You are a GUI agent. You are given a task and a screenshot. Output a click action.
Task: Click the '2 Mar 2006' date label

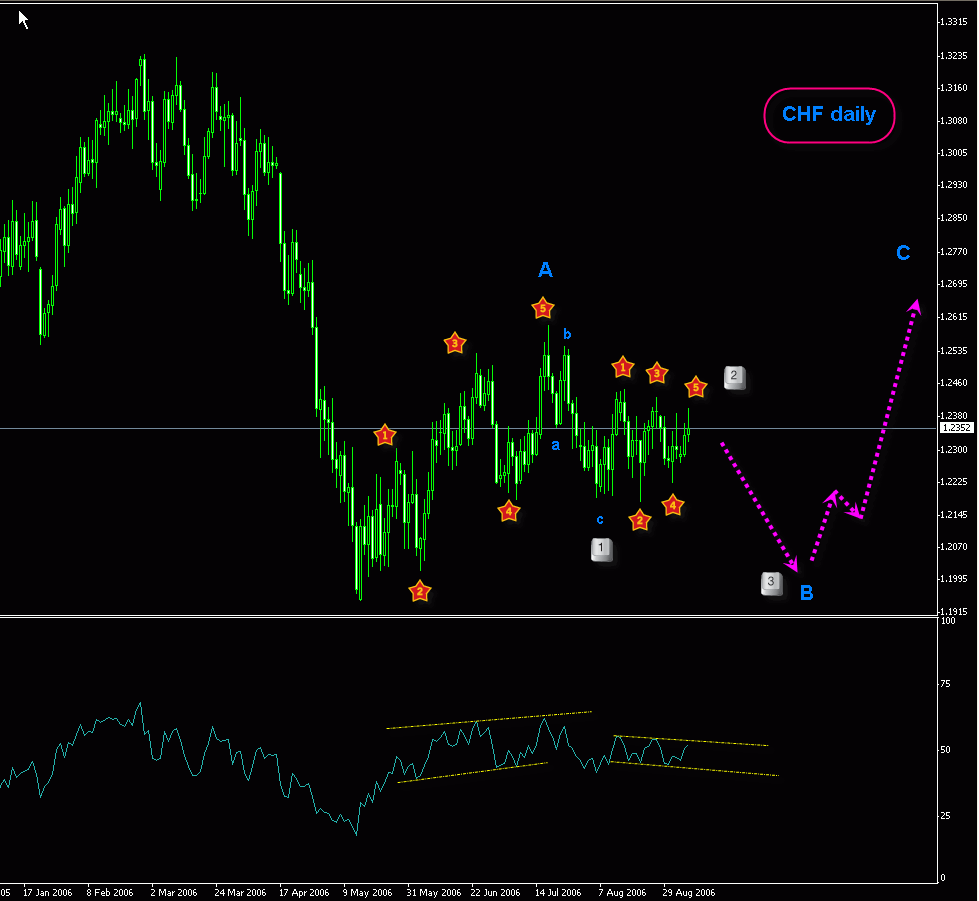coord(174,892)
